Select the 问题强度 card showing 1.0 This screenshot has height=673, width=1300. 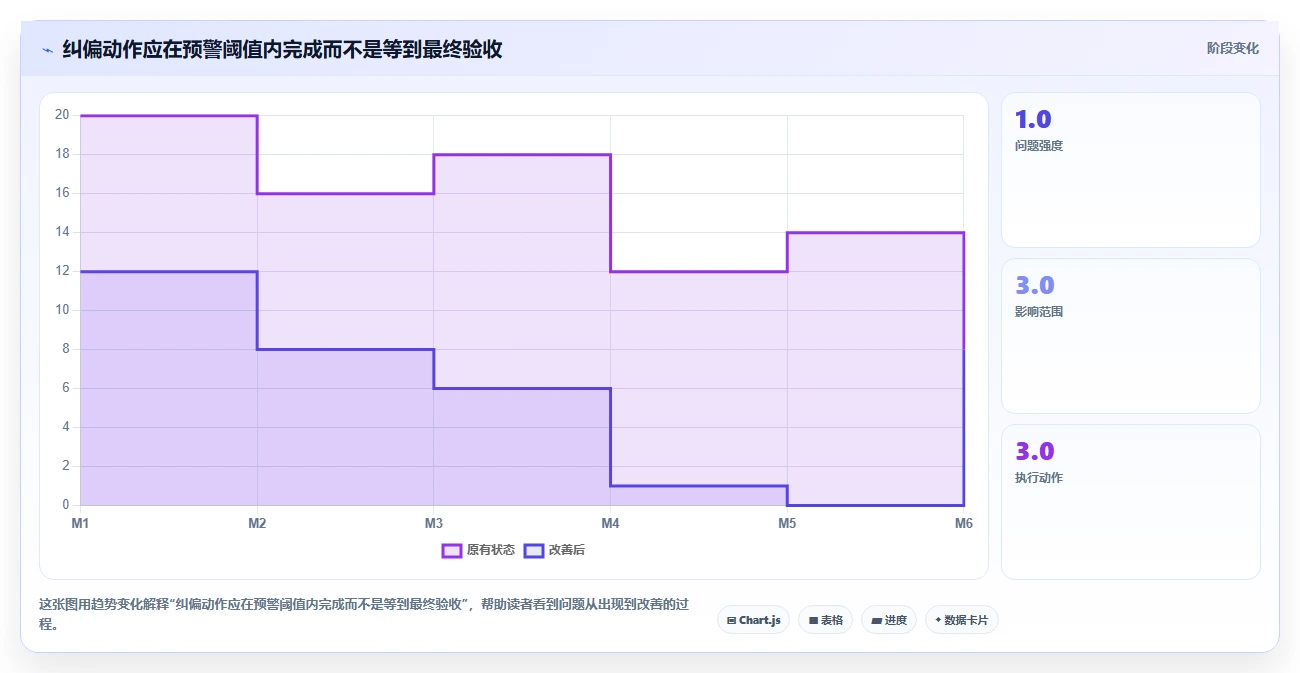1130,170
